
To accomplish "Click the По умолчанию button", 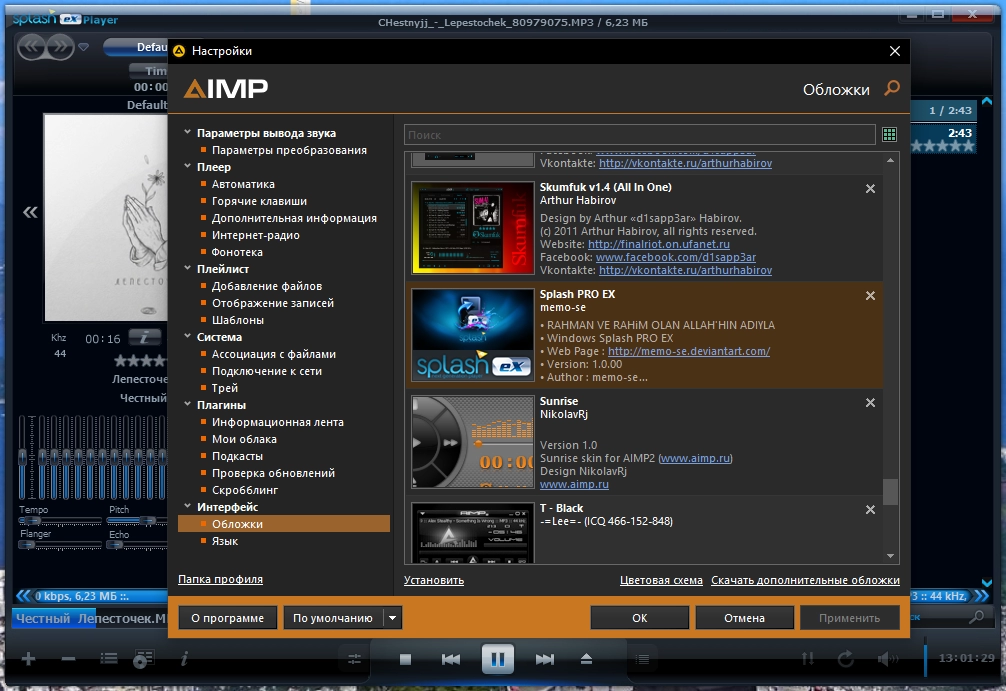I will coord(333,618).
